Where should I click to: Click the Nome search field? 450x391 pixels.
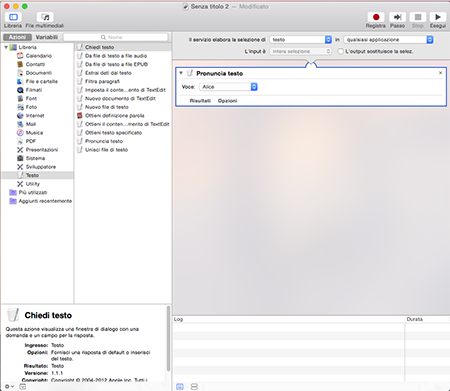115,37
